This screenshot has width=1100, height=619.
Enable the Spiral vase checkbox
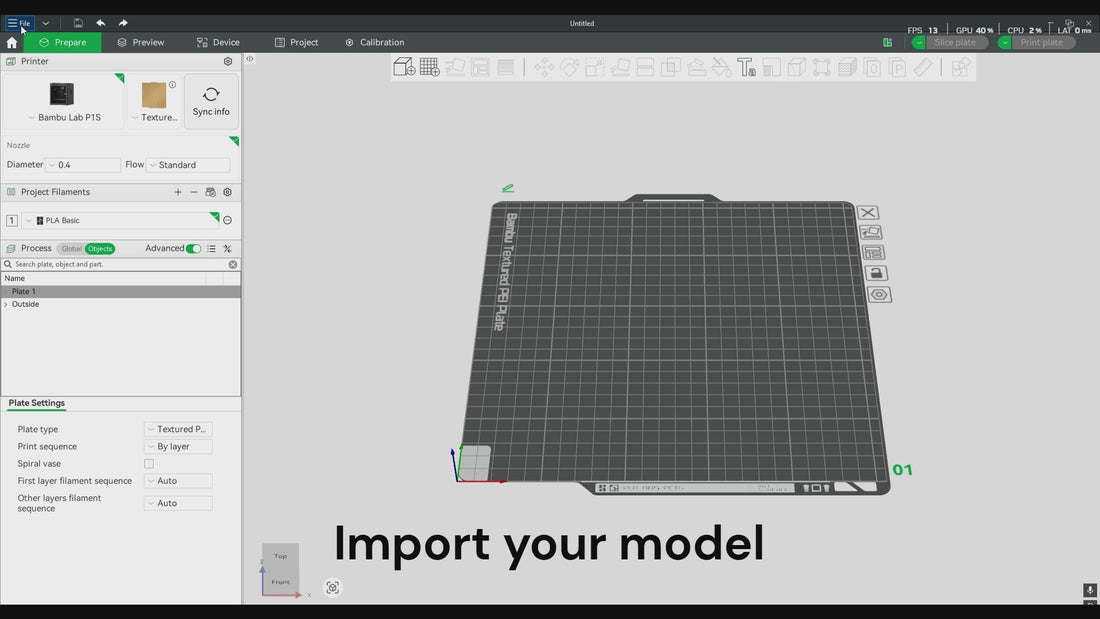coord(149,464)
